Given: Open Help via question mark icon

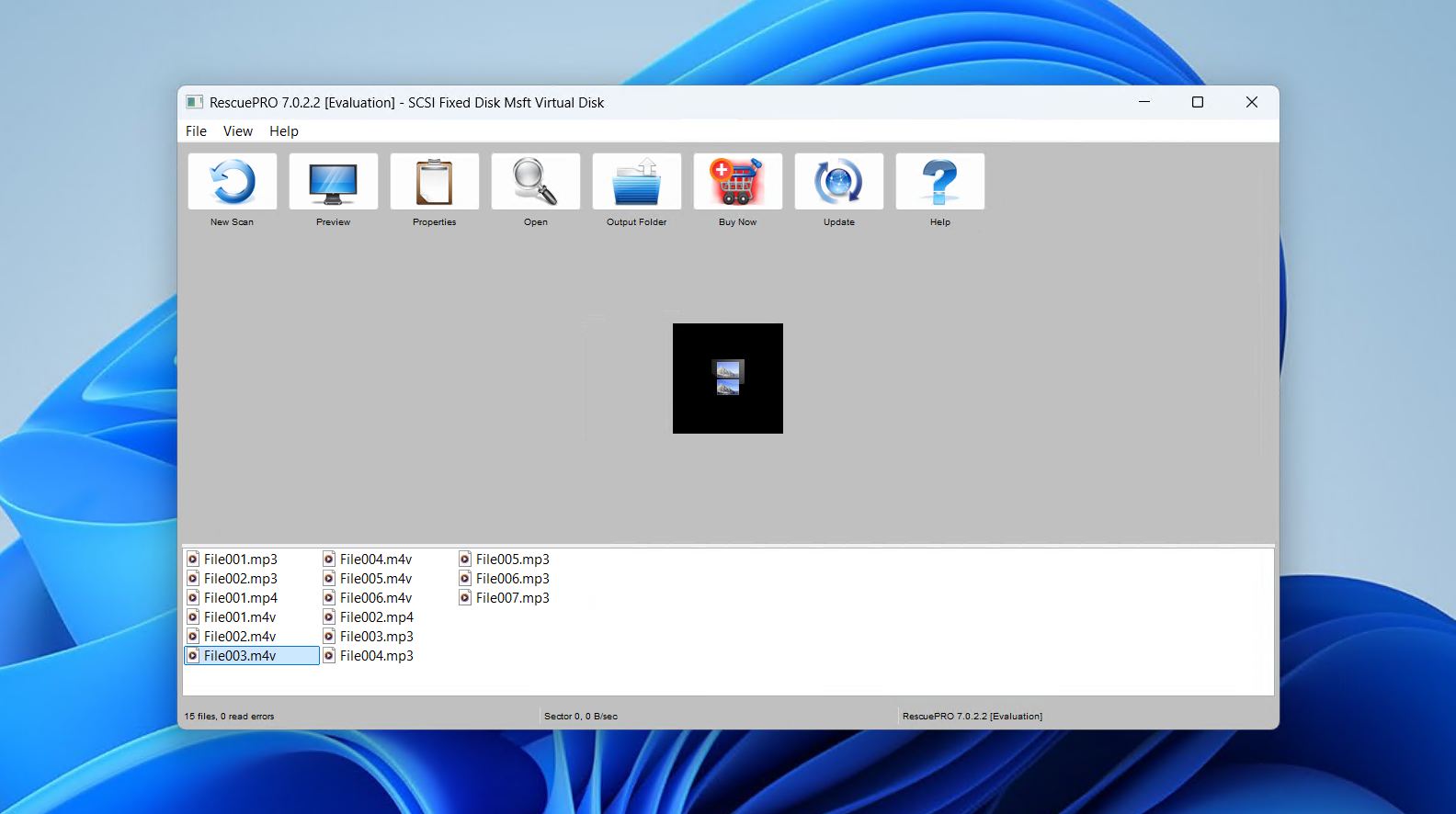Looking at the screenshot, I should point(939,182).
